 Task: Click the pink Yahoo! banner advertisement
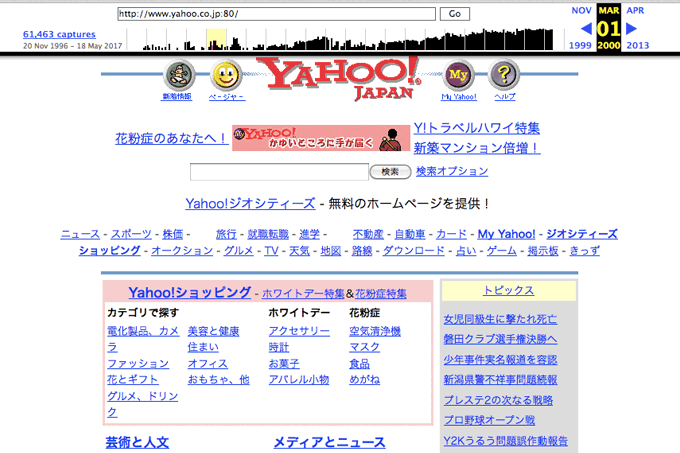321,138
